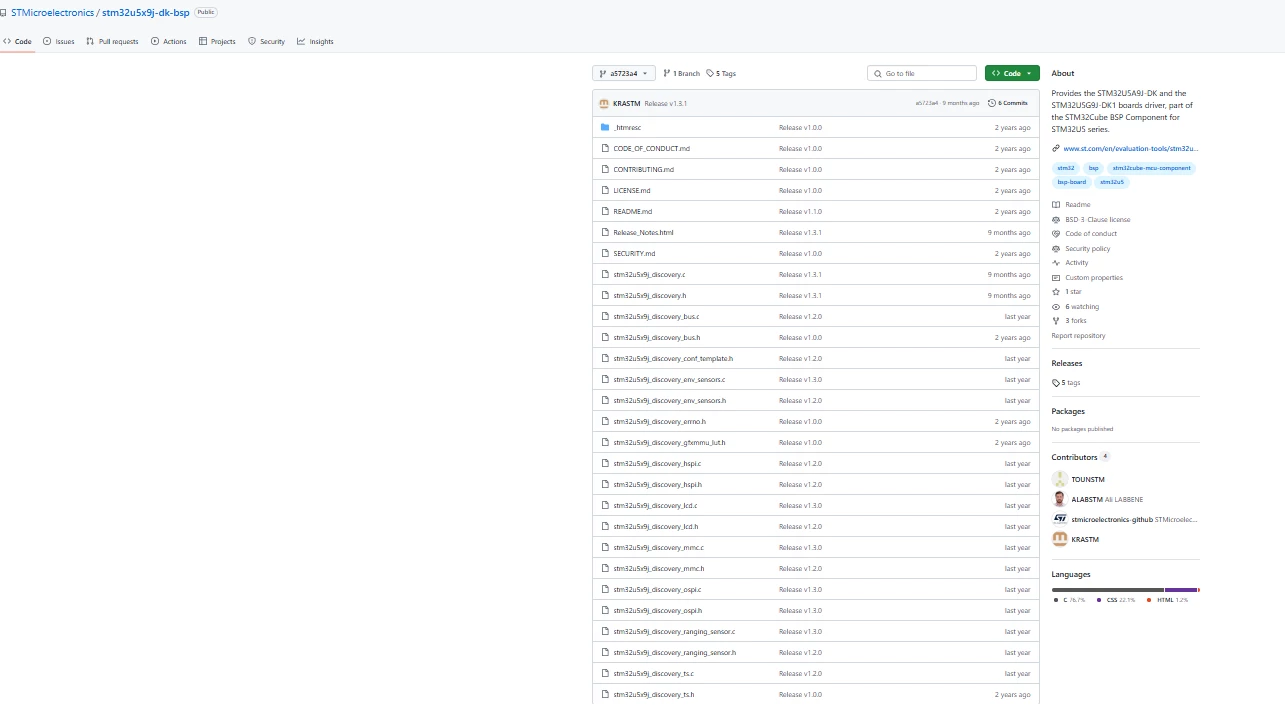View the 1 Branch link
Image resolution: width=1285 pixels, height=706 pixels.
pyautogui.click(x=682, y=73)
